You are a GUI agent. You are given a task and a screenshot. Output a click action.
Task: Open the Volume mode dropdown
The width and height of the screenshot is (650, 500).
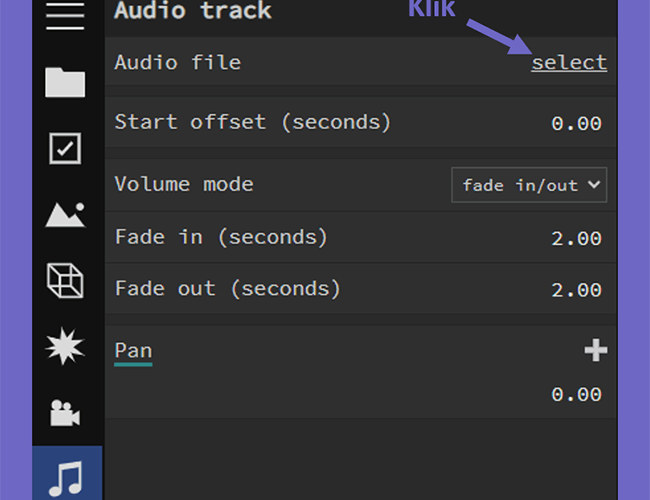529,185
